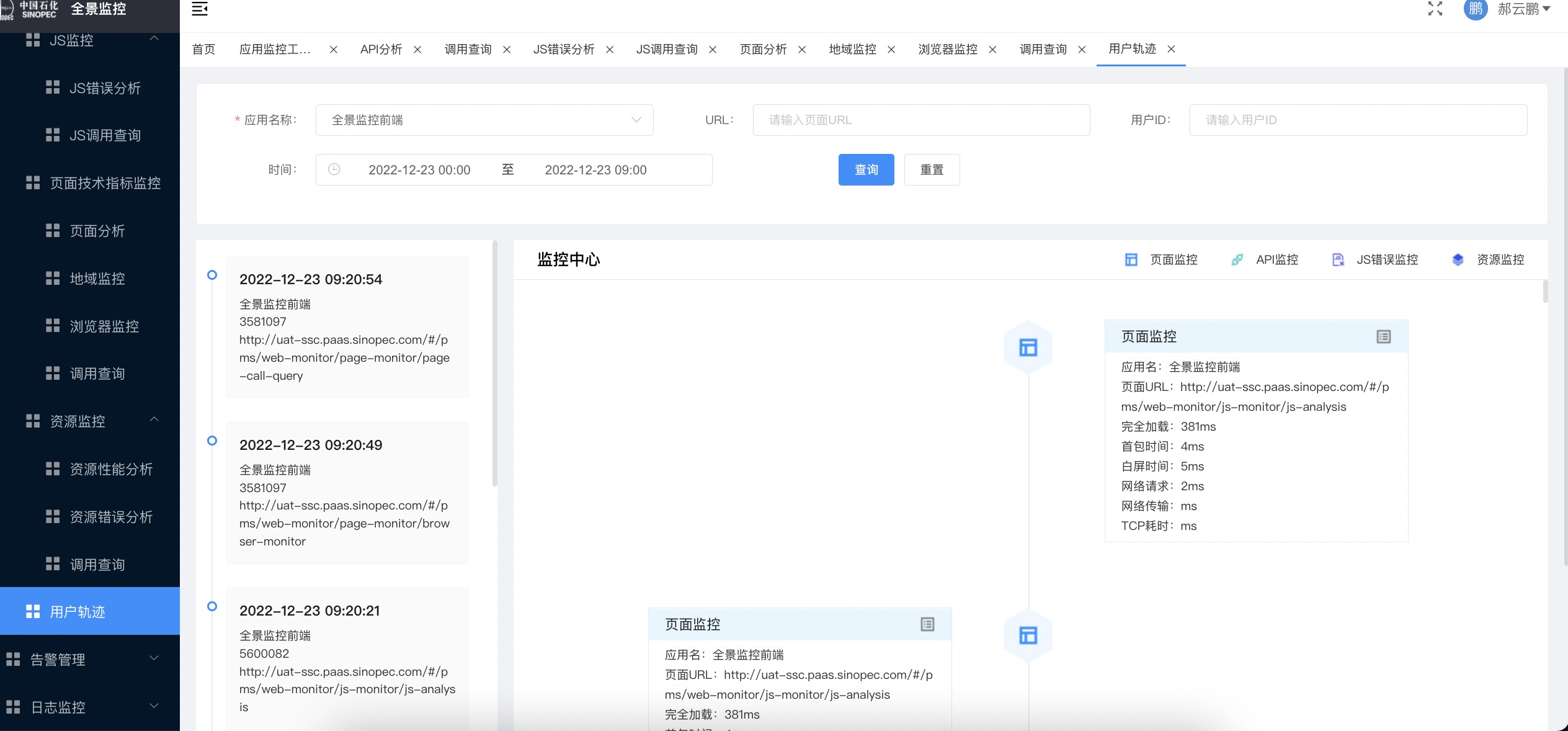Screen dimensions: 1568x731
Task: Close the API分析 tab
Action: point(417,50)
